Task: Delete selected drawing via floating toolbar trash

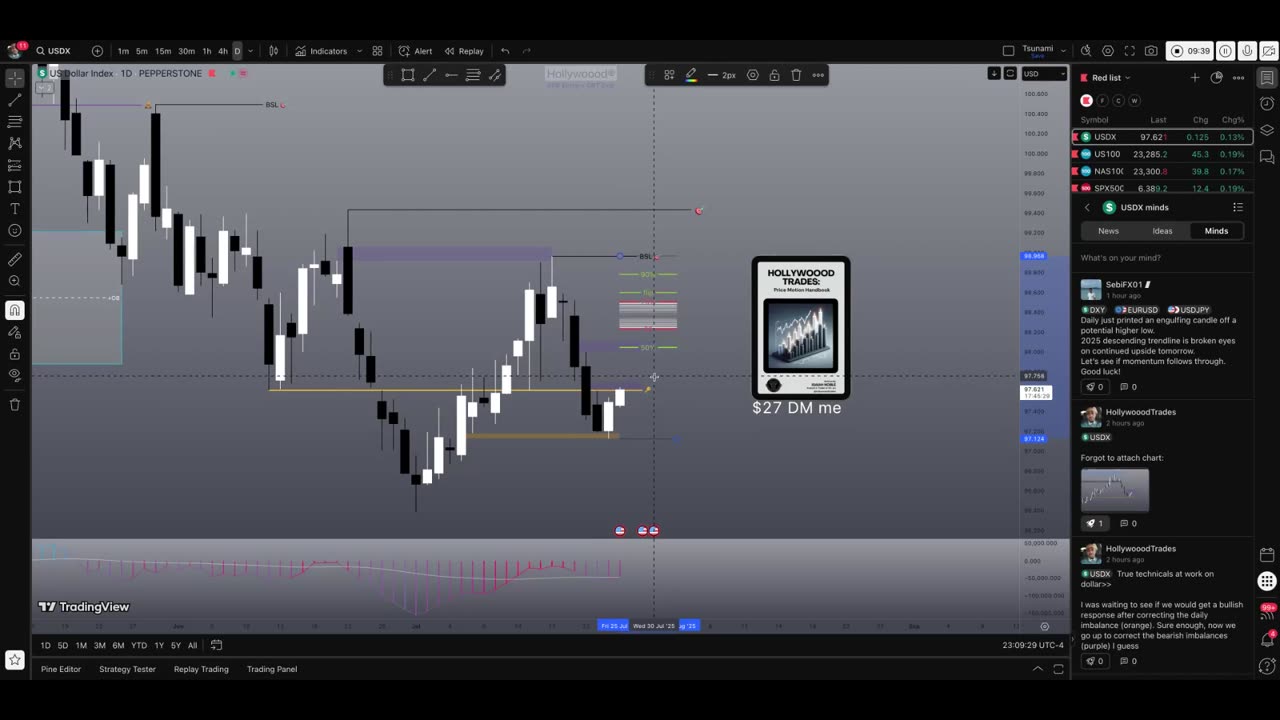Action: click(x=796, y=75)
